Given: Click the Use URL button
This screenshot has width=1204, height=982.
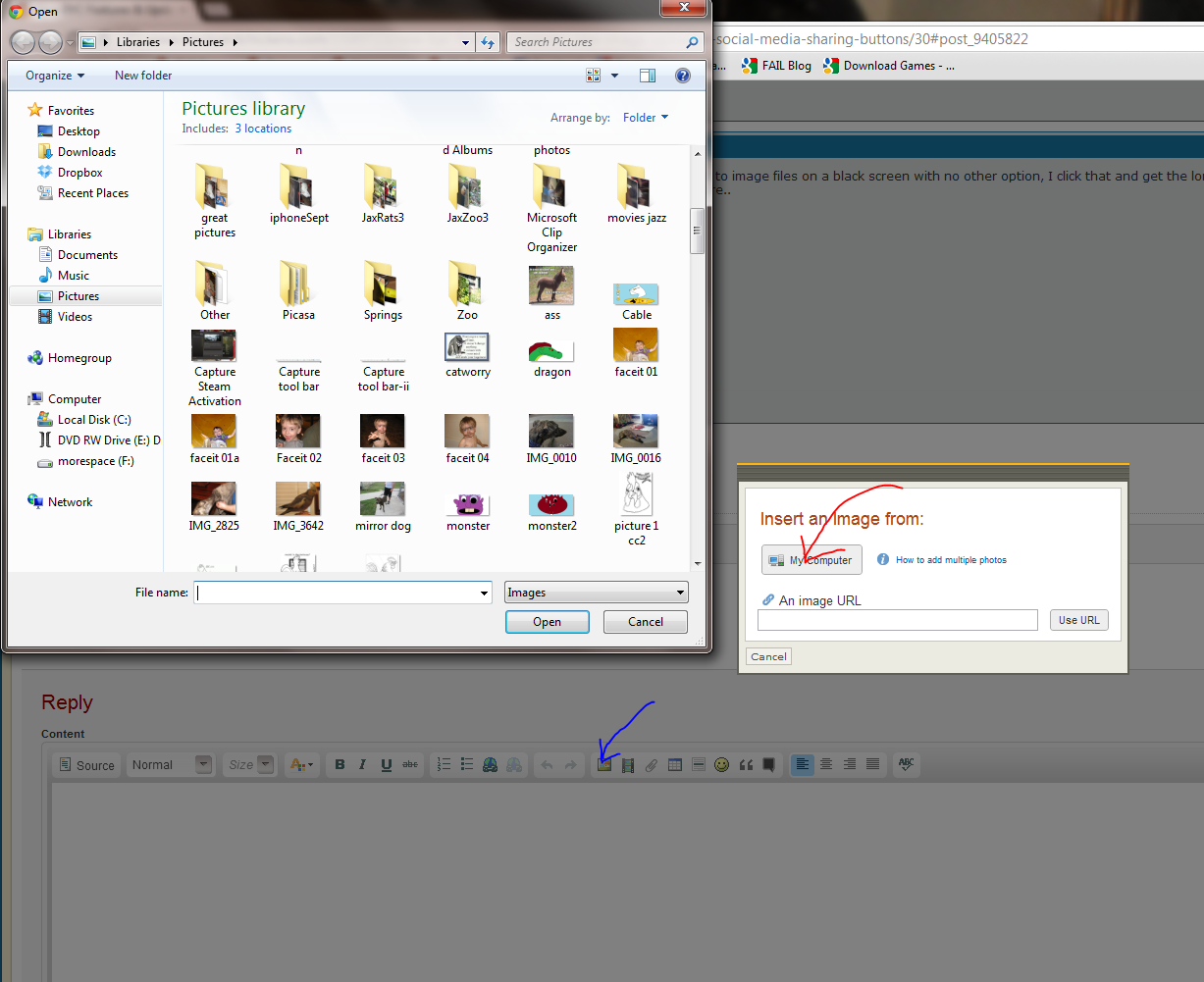Looking at the screenshot, I should 1078,620.
